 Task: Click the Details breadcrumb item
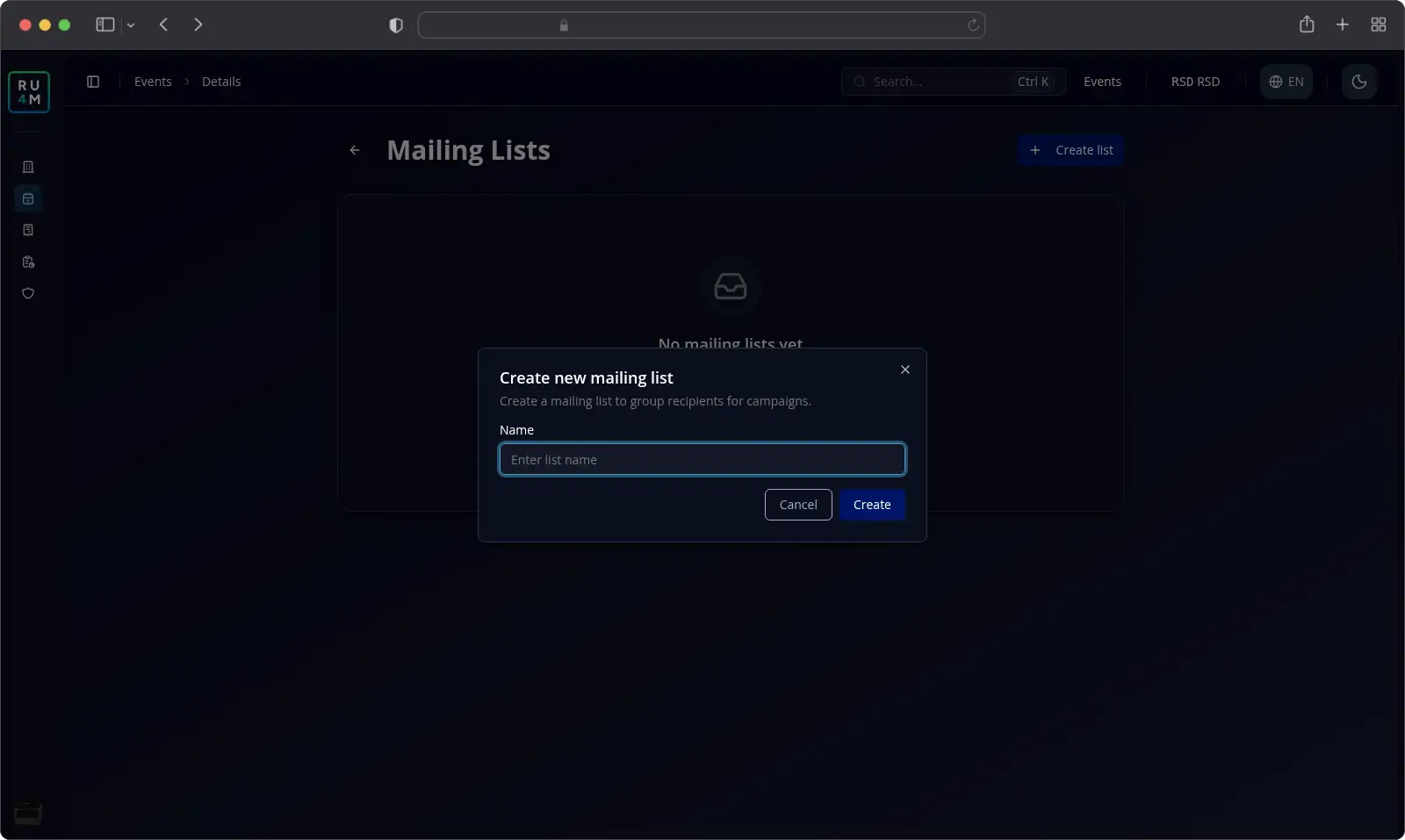[x=221, y=82]
